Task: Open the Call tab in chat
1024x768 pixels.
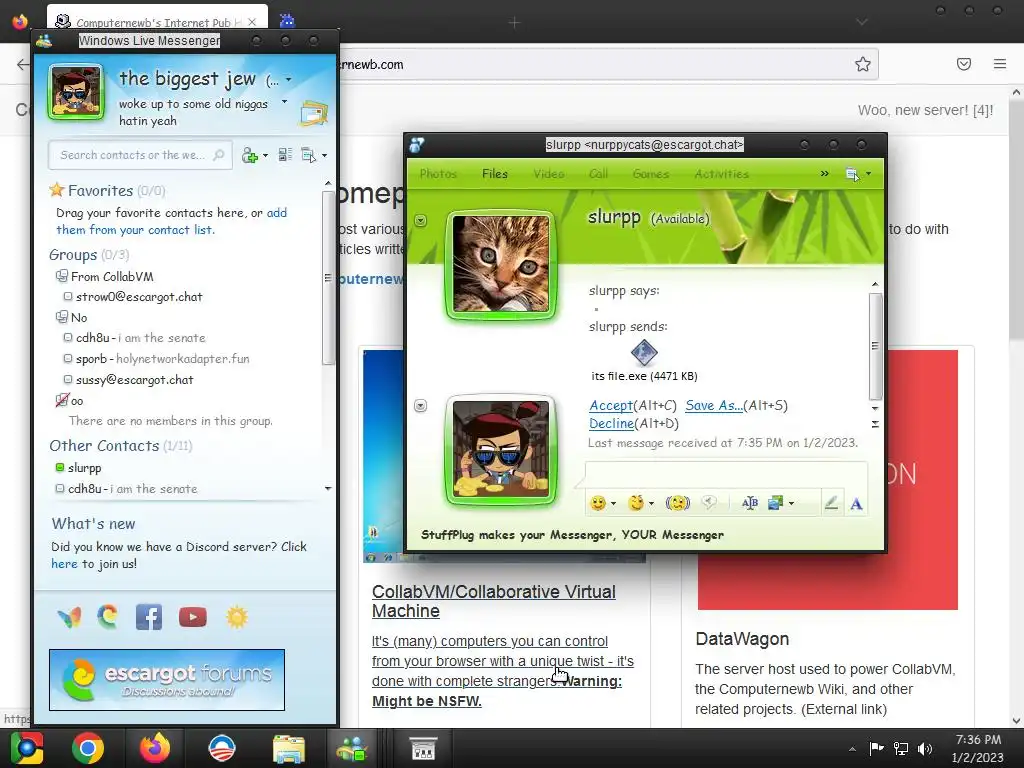Action: click(598, 174)
